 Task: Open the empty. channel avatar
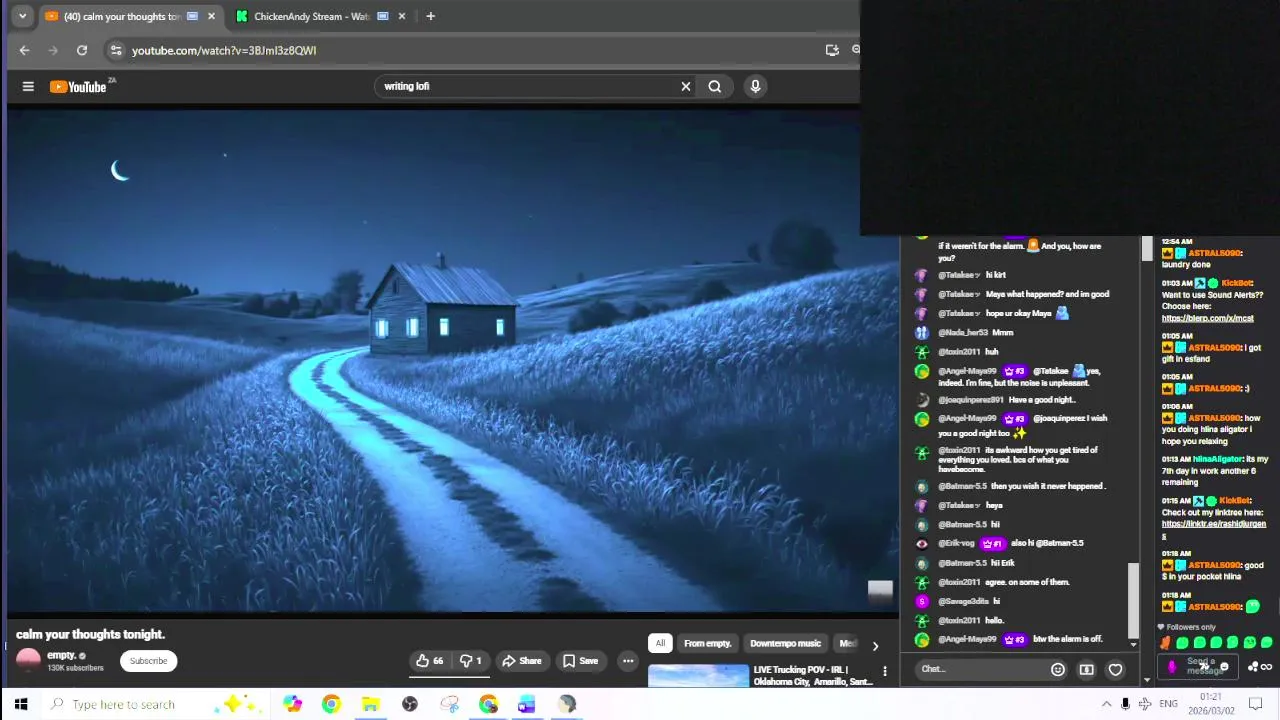[28, 660]
